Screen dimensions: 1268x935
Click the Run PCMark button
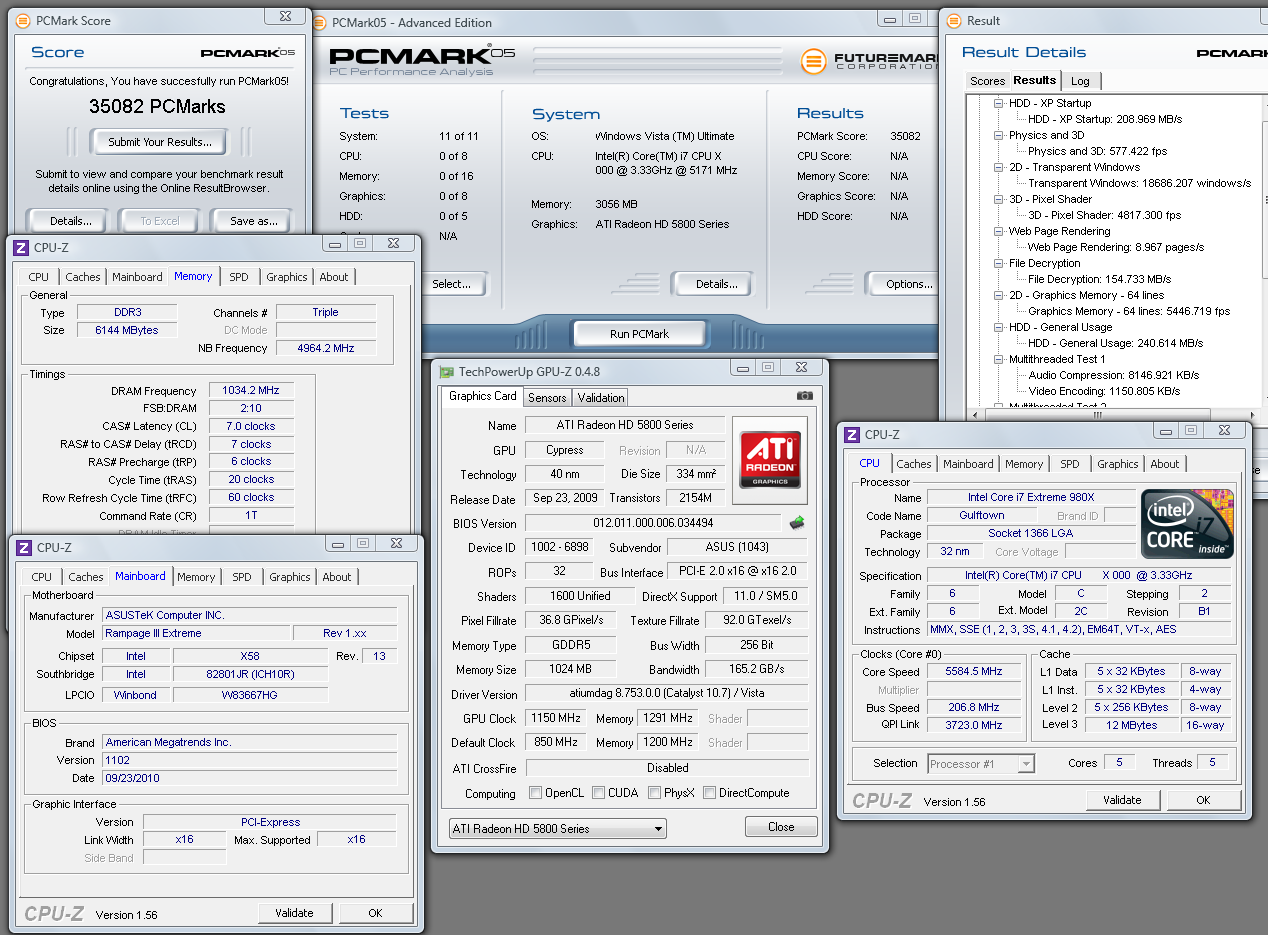tap(639, 334)
